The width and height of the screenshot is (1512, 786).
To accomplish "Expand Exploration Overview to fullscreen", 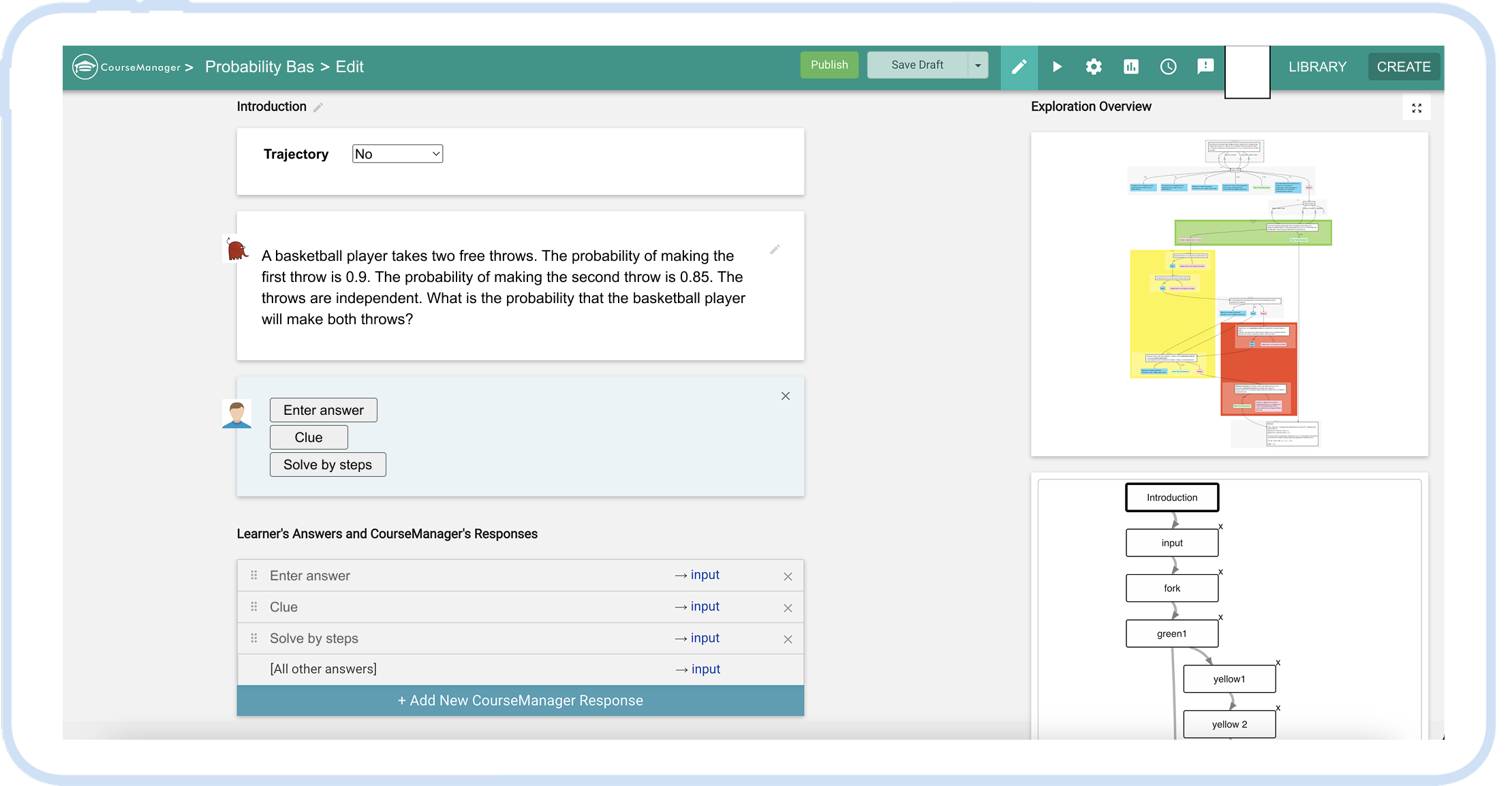I will (x=1417, y=108).
